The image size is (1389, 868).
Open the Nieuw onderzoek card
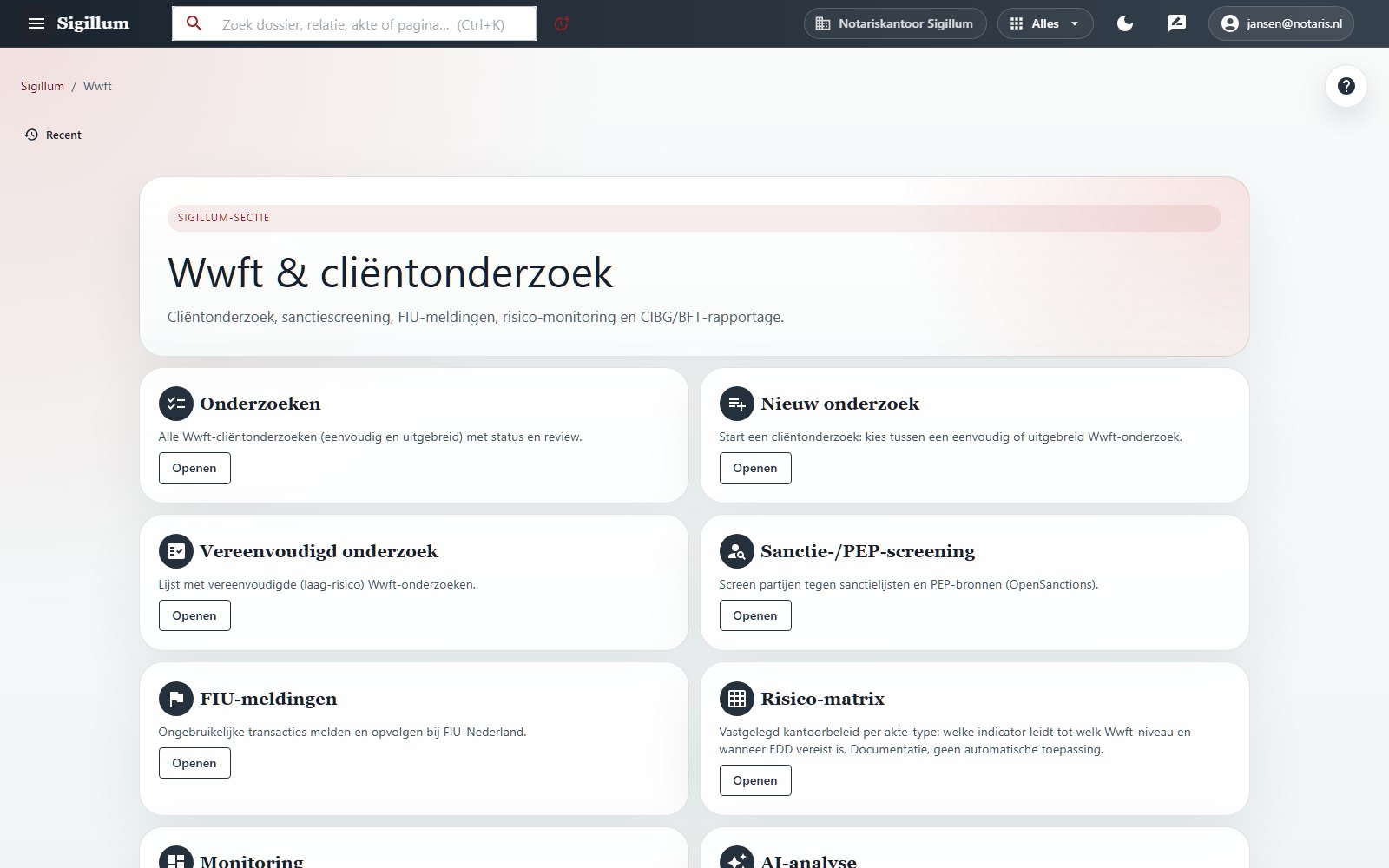click(x=755, y=468)
